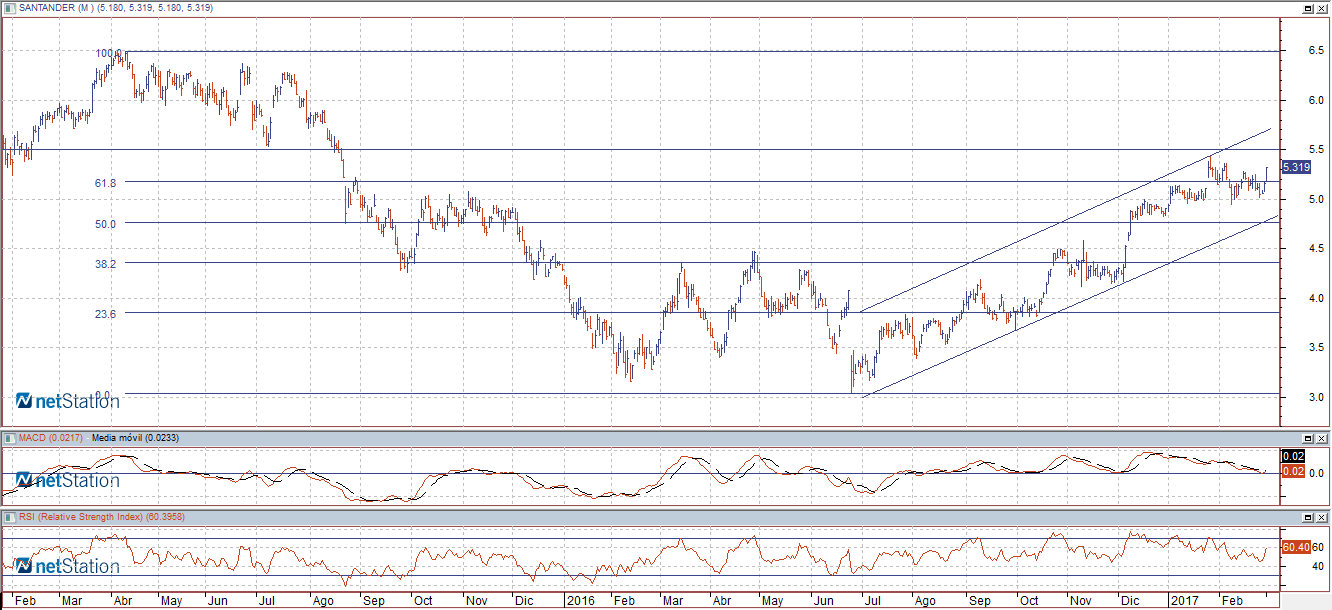Click the black 0.02 MACD value tag

pyautogui.click(x=1293, y=456)
